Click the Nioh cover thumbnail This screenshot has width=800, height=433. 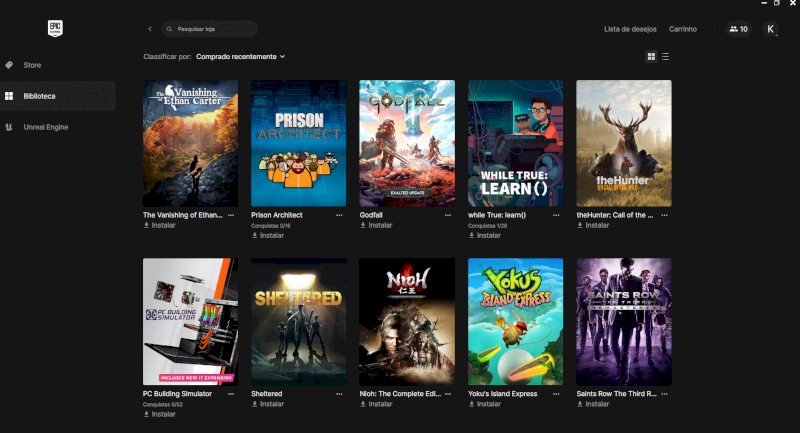point(407,321)
